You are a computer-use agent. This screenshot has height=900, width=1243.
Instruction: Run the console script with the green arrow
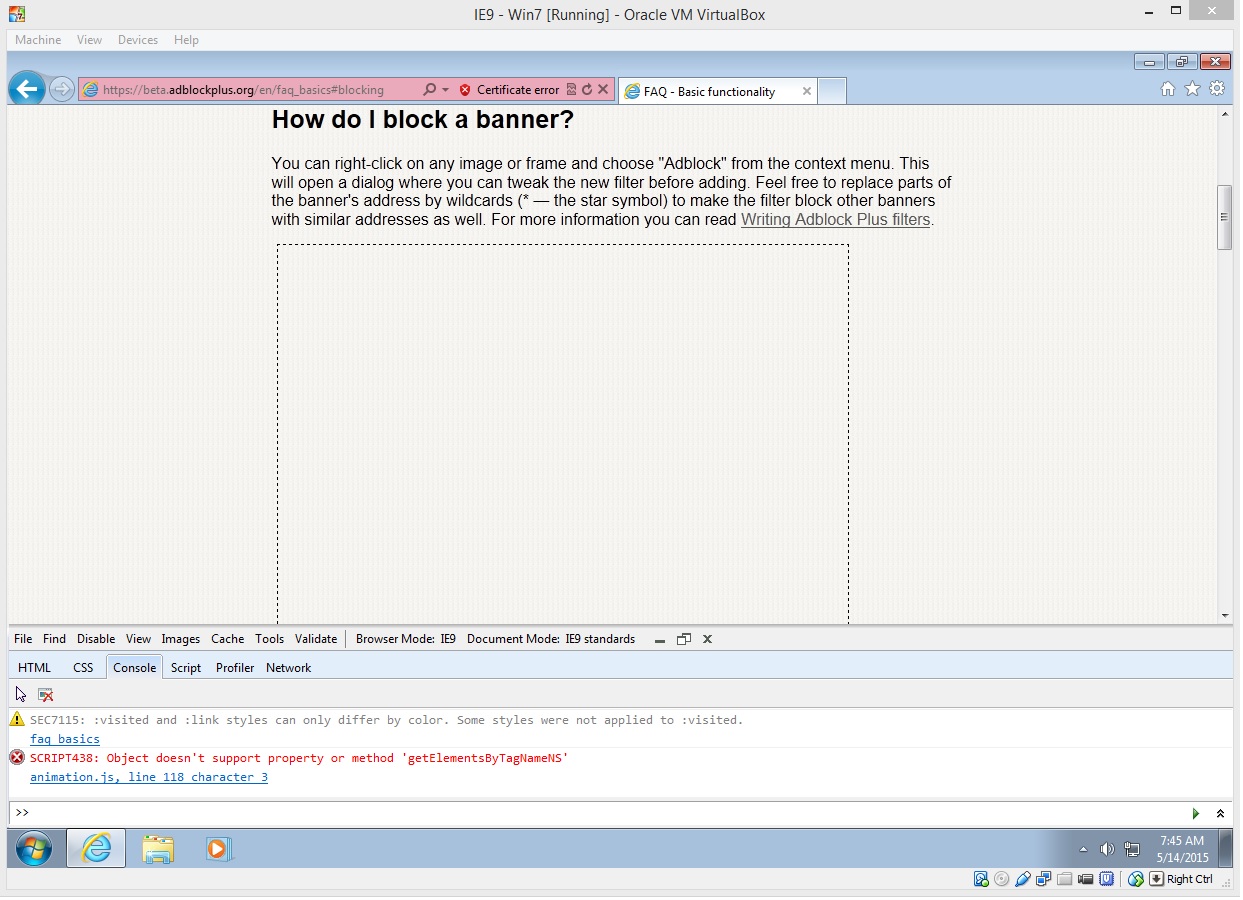coord(1195,814)
